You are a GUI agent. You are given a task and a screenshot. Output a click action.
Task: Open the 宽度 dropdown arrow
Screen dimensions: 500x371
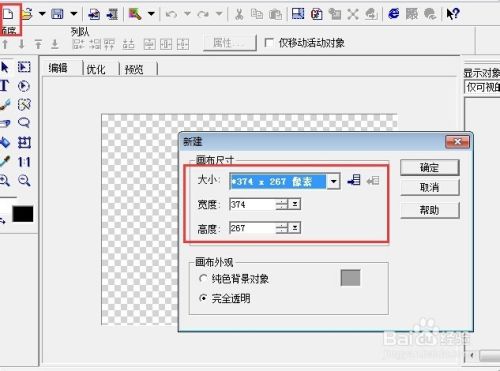pyautogui.click(x=295, y=204)
